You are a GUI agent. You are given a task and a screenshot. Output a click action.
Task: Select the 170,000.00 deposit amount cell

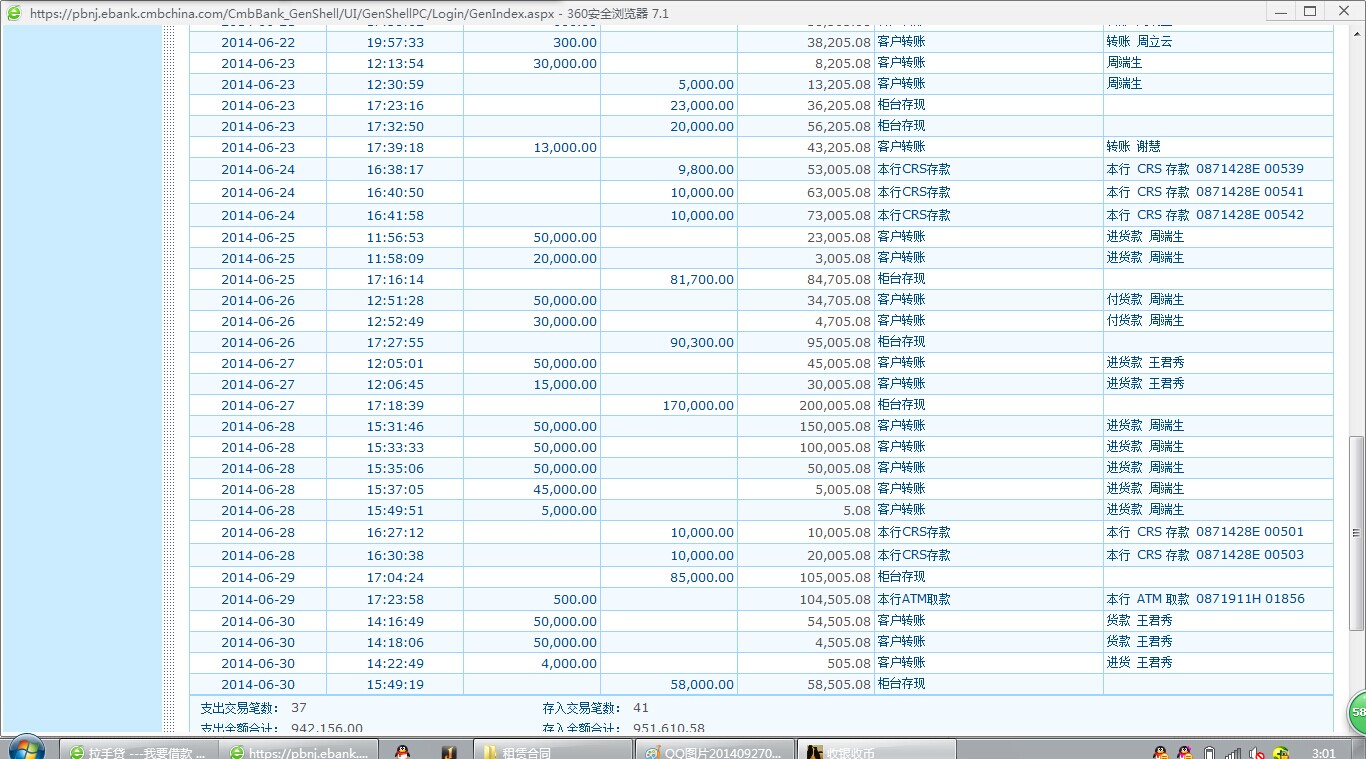(x=698, y=406)
